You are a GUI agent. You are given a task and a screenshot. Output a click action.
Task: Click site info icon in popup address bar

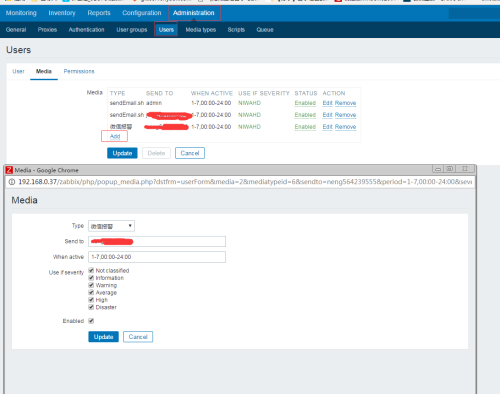click(12, 182)
